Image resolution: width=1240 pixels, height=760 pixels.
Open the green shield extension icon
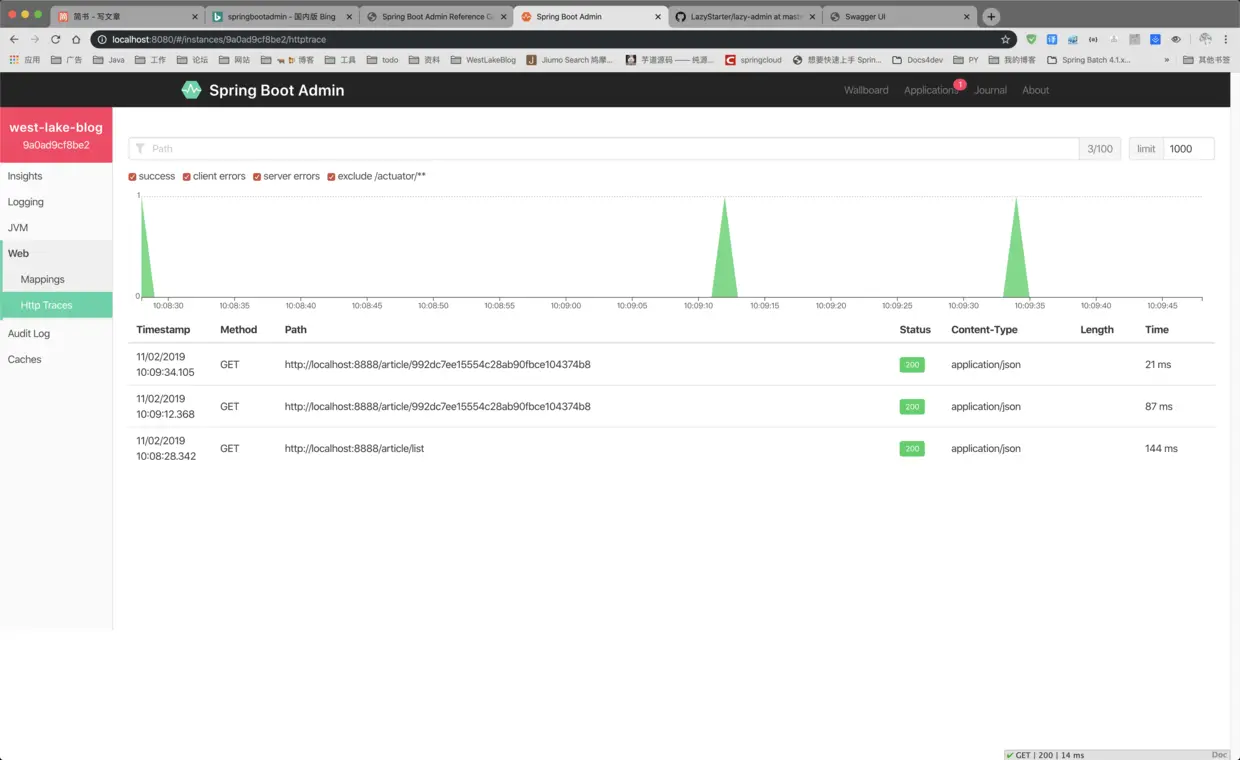point(1031,39)
